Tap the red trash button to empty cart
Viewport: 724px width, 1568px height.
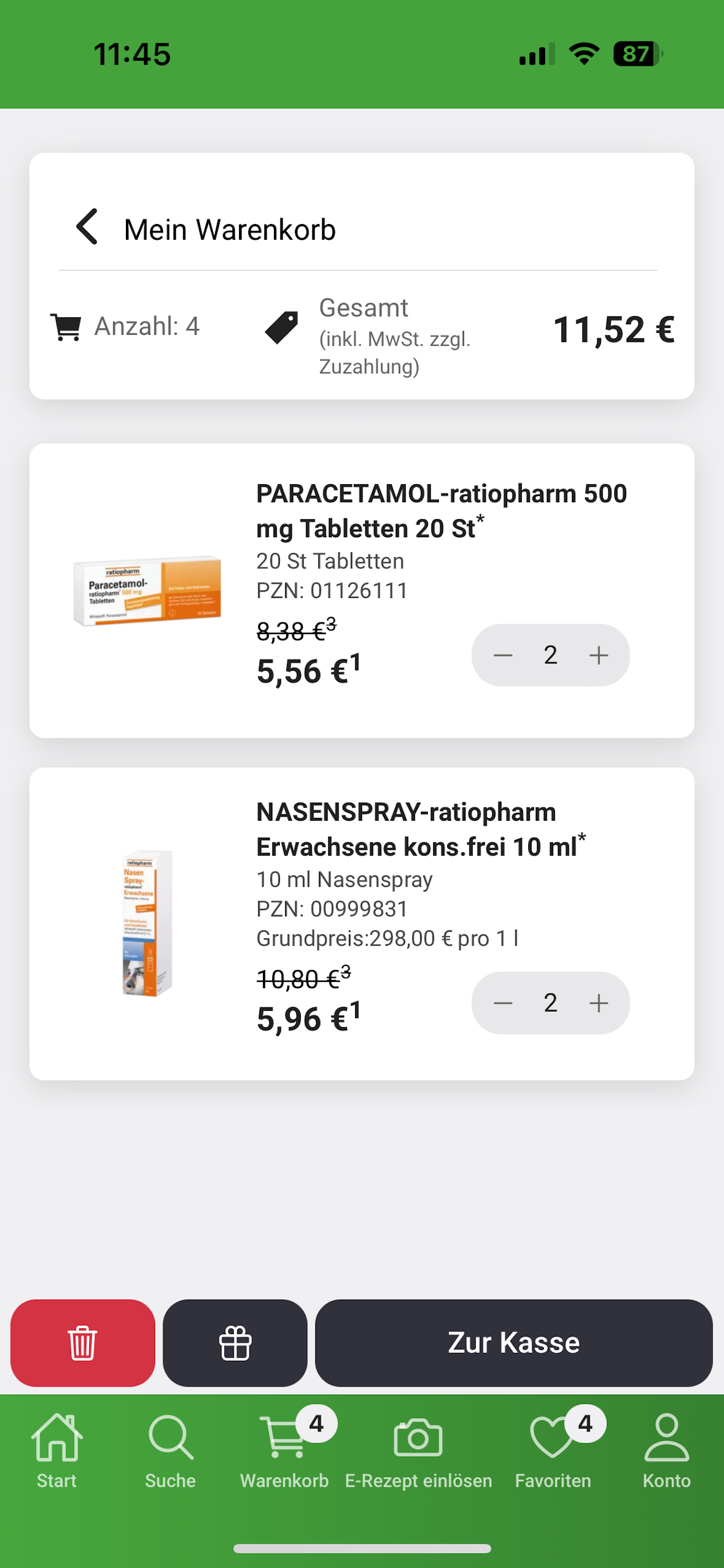(x=83, y=1343)
